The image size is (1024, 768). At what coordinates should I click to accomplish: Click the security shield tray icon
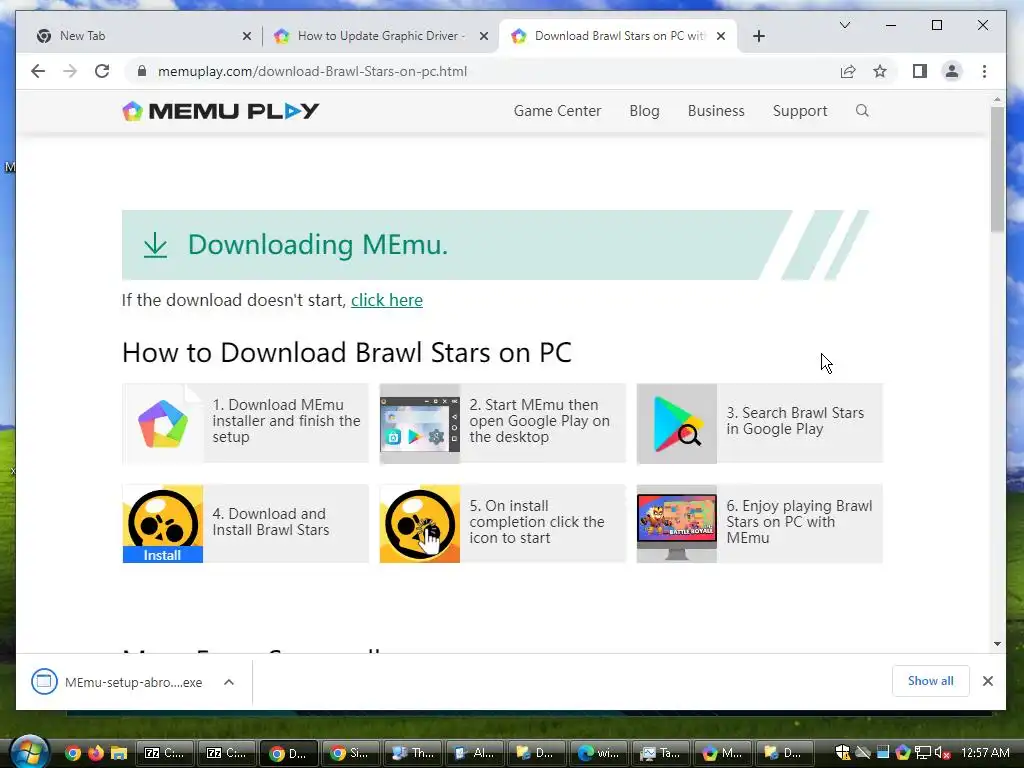tap(843, 753)
